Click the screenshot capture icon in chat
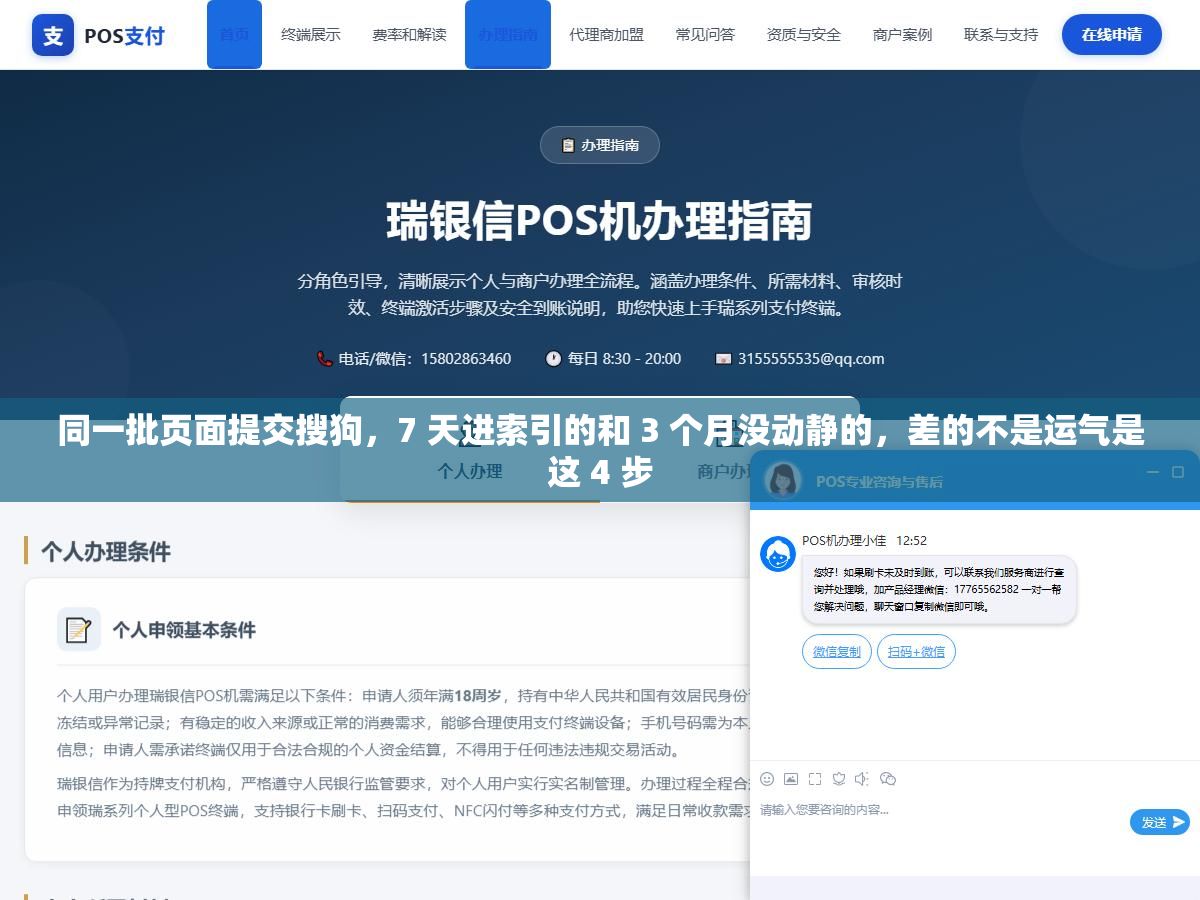This screenshot has width=1200, height=900. pyautogui.click(x=815, y=778)
